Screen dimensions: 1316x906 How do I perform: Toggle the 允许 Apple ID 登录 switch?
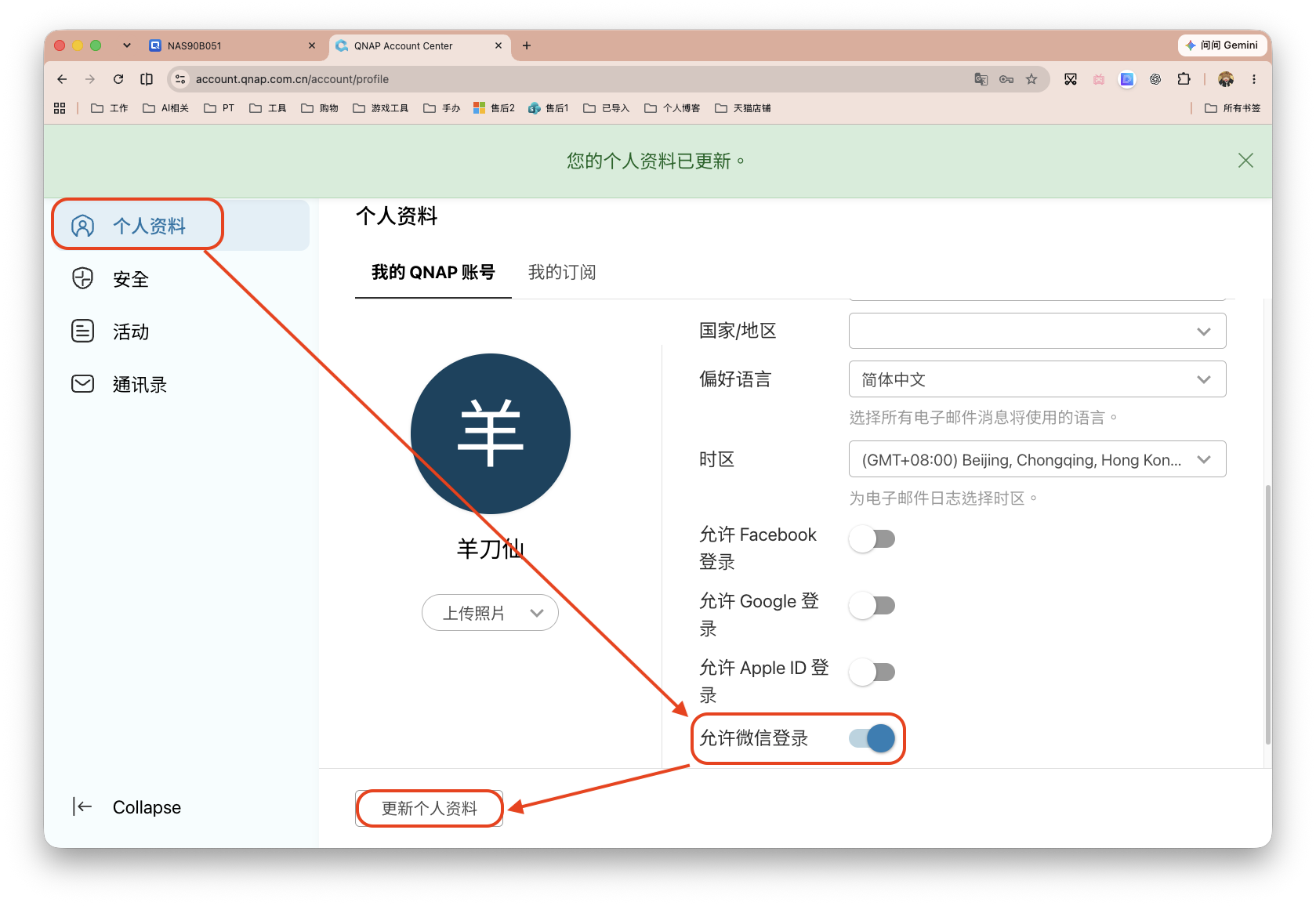[872, 672]
